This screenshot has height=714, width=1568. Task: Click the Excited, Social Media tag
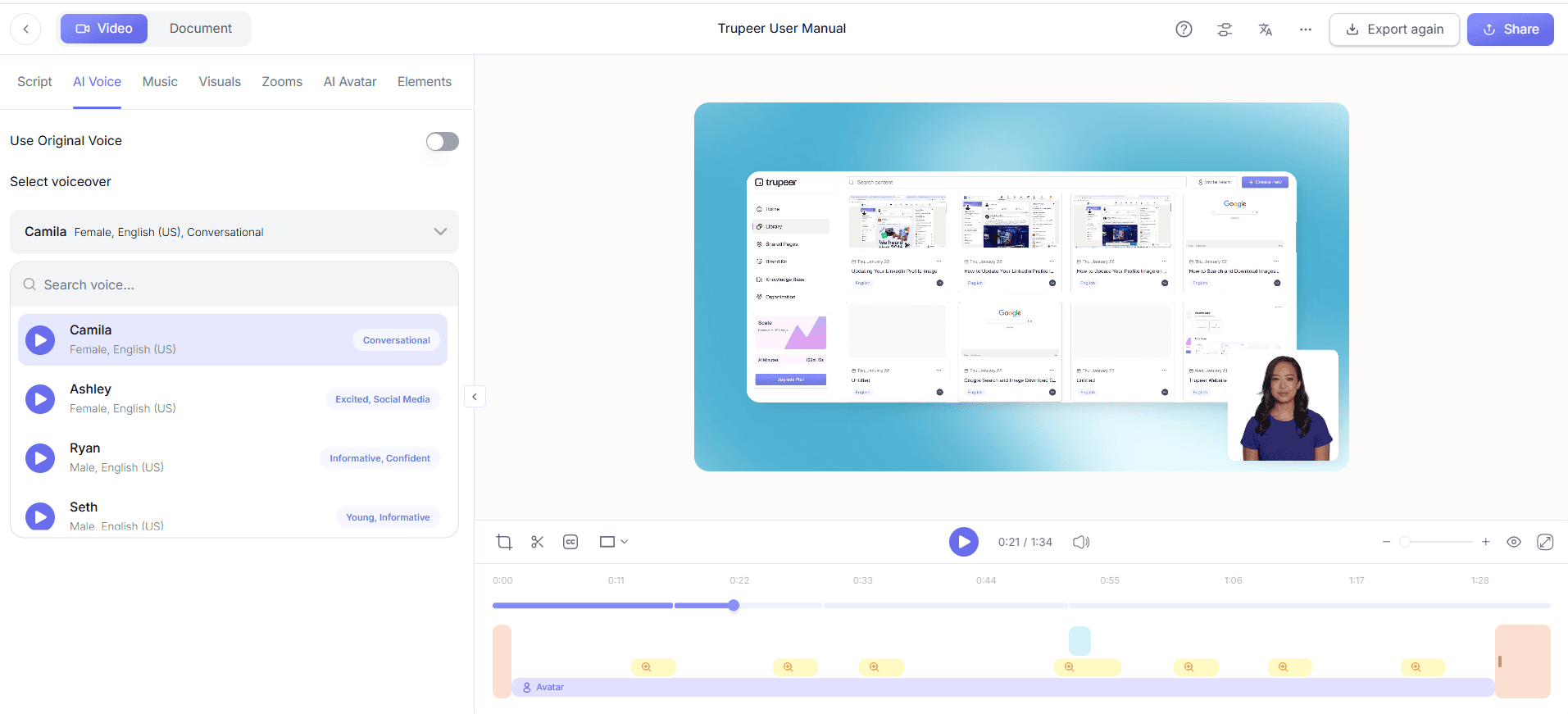382,399
